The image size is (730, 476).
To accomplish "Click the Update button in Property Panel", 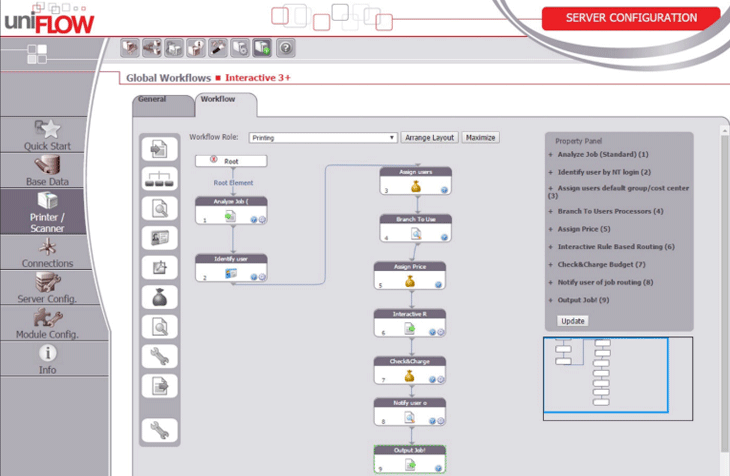I will (x=573, y=321).
